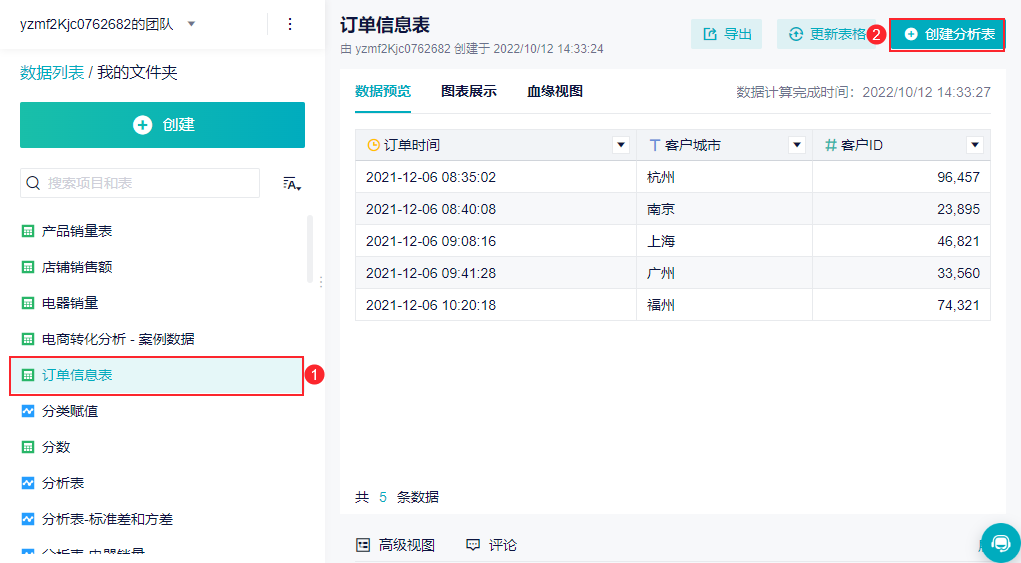
Task: Click the 数据列表 breadcrumb link
Action: 52,72
